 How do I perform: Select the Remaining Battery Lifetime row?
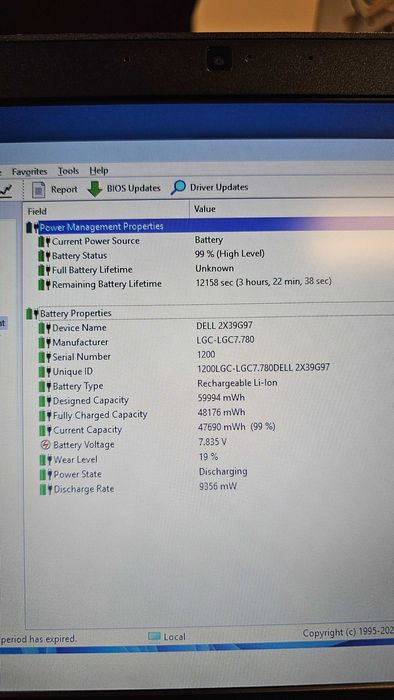coord(210,284)
